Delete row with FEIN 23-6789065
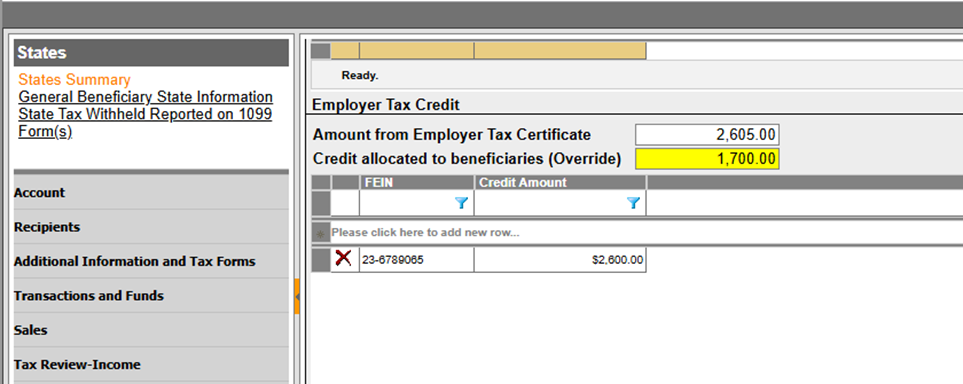963x384 pixels. [343, 259]
